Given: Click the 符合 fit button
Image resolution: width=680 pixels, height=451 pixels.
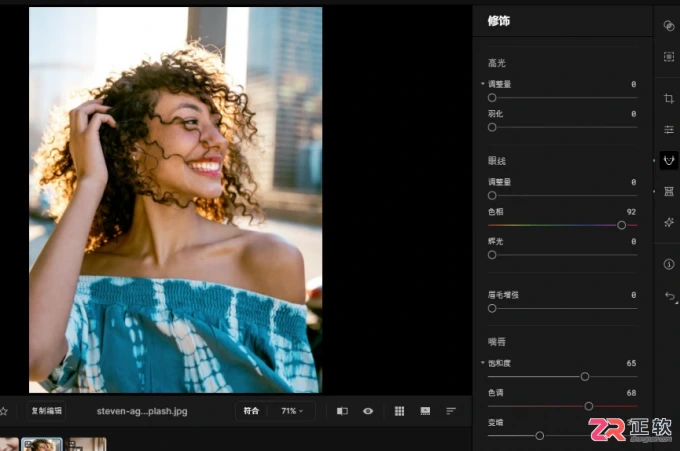Looking at the screenshot, I should pos(251,411).
